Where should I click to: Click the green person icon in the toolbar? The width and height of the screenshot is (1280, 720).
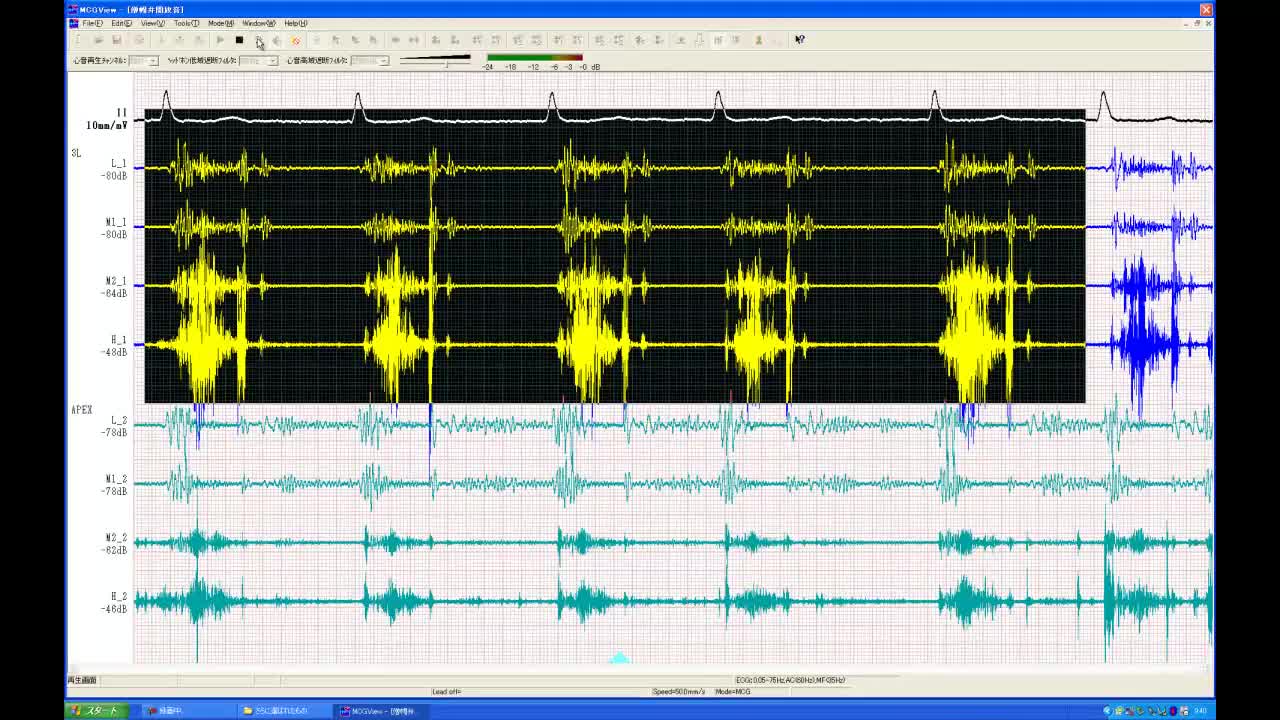(x=758, y=40)
